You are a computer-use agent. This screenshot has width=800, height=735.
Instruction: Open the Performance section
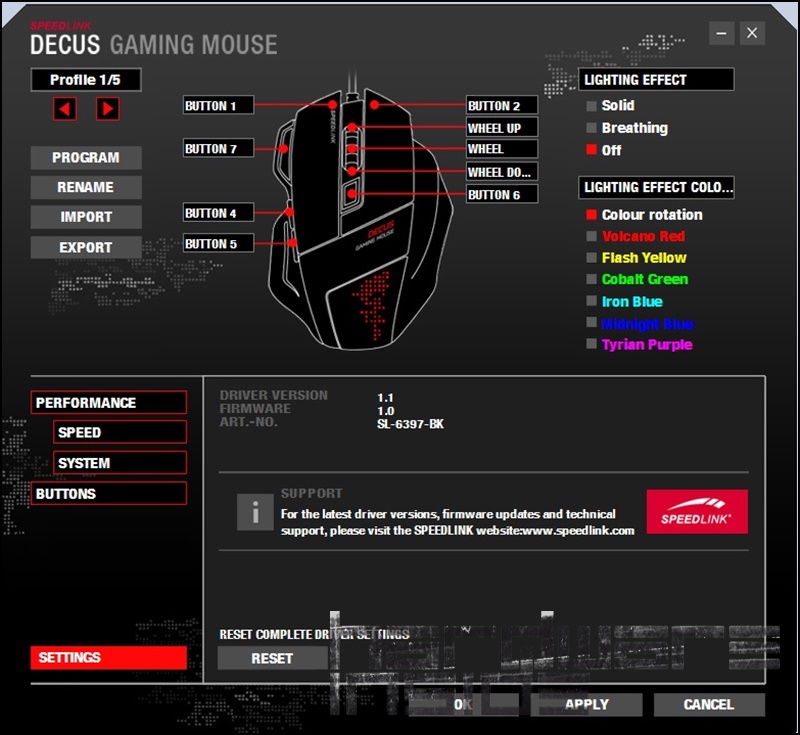click(x=108, y=403)
